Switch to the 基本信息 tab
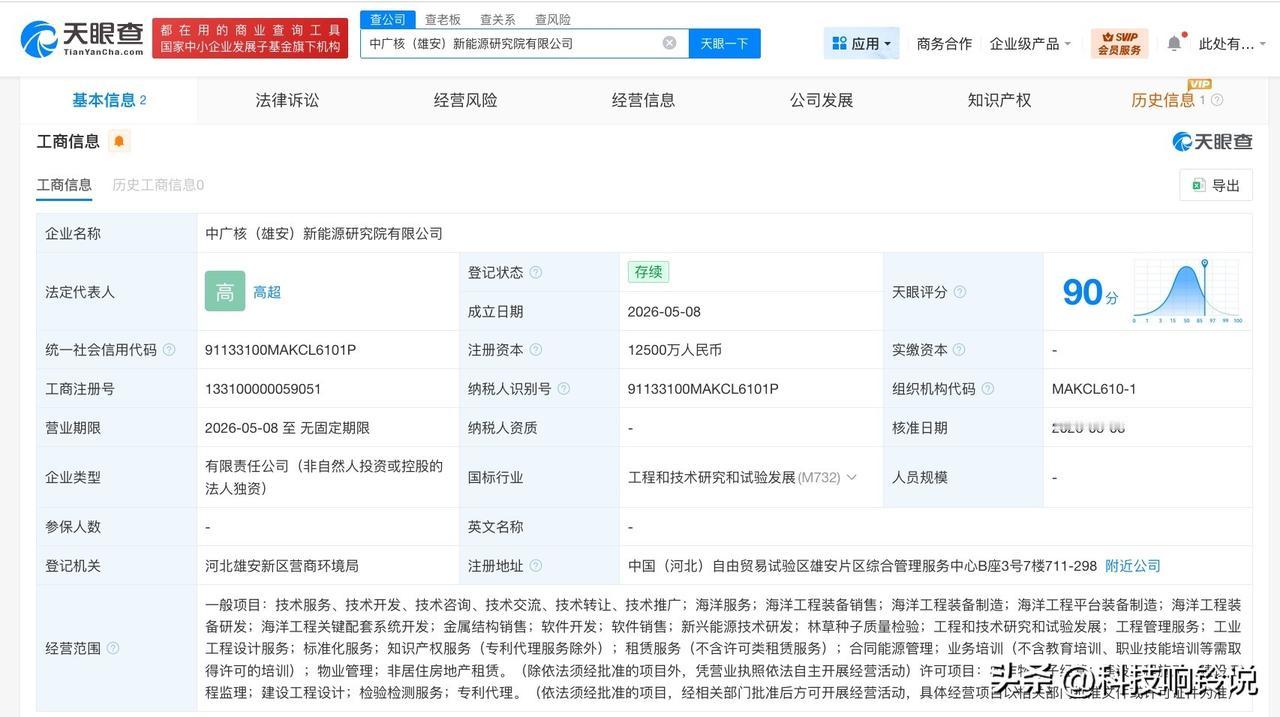 click(x=109, y=100)
